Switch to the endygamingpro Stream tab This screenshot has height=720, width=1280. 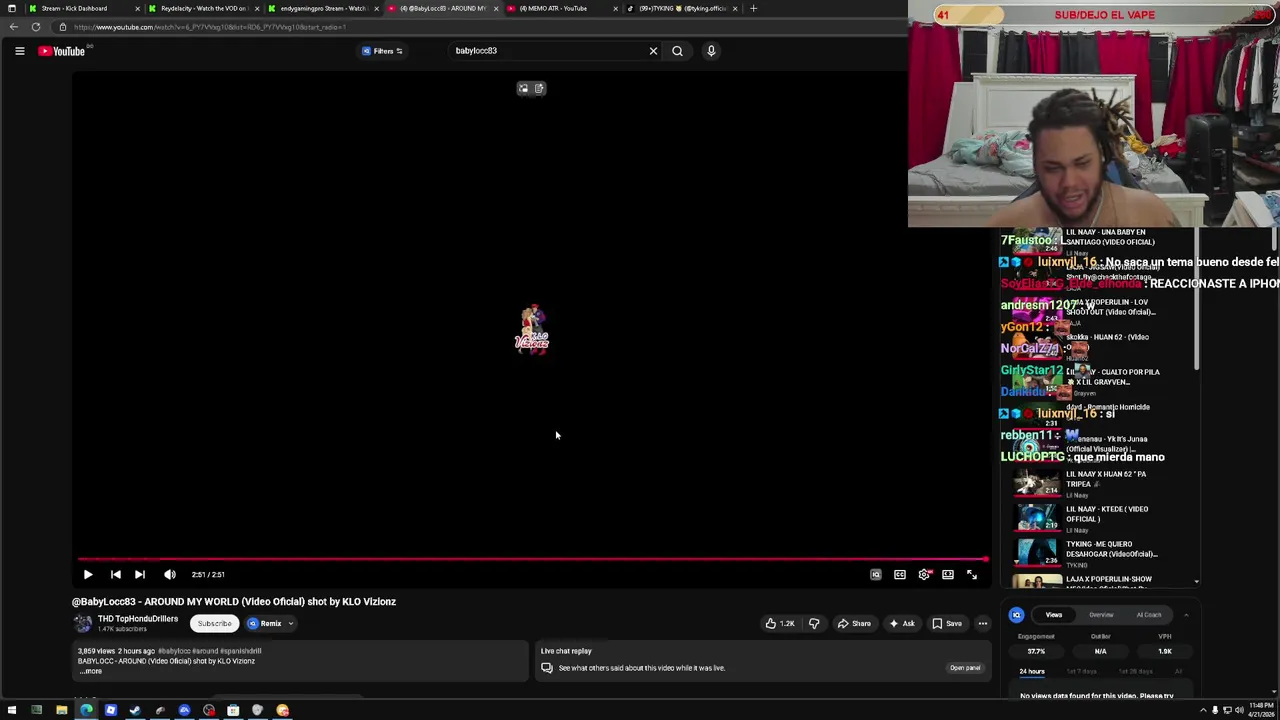click(322, 8)
